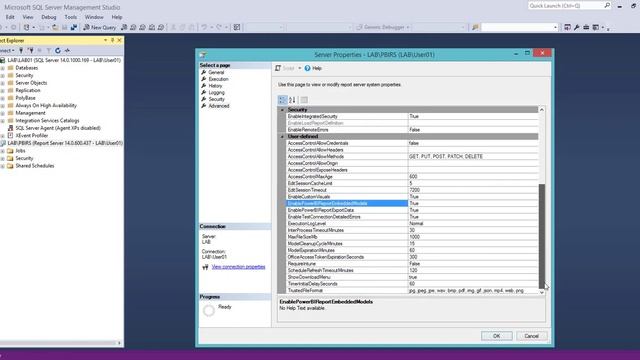Open the Window menu
This screenshot has height=360, width=640.
coord(94,17)
